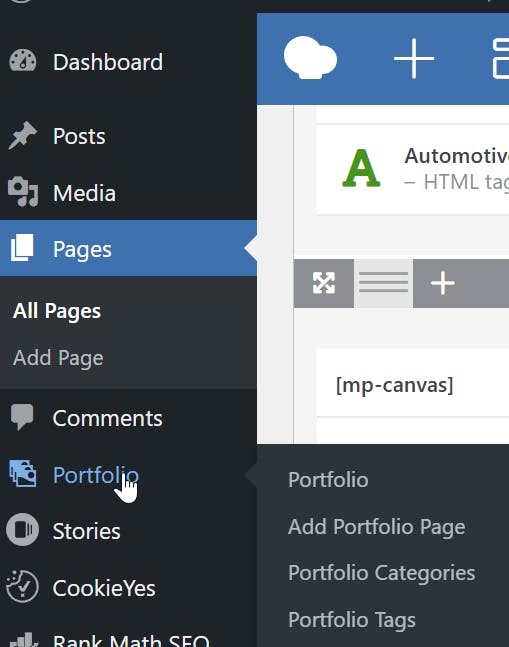Viewport: 509px width, 647px height.
Task: Go to All Pages submenu
Action: (x=57, y=311)
